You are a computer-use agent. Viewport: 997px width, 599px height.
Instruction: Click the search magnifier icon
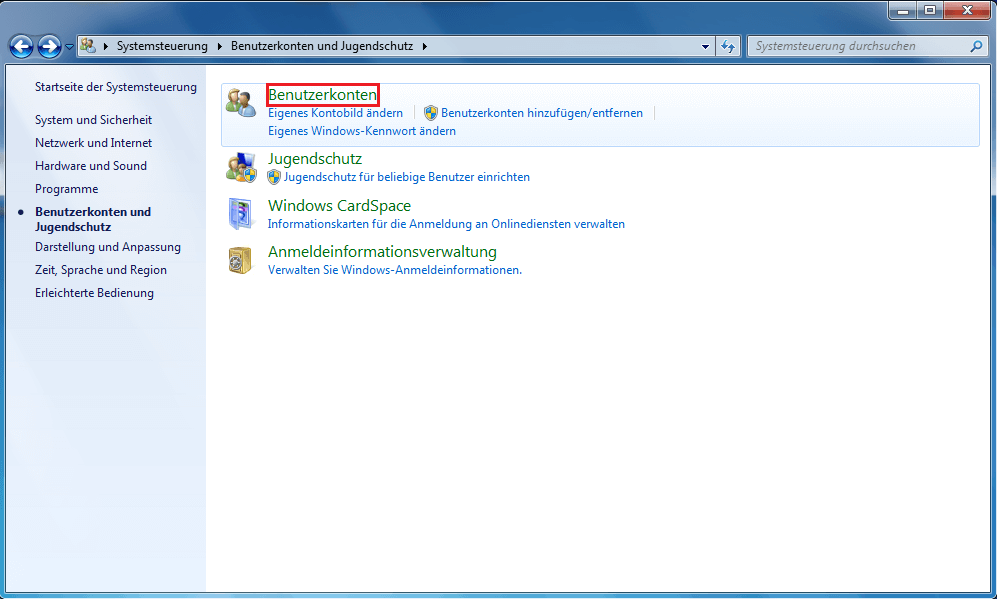976,46
